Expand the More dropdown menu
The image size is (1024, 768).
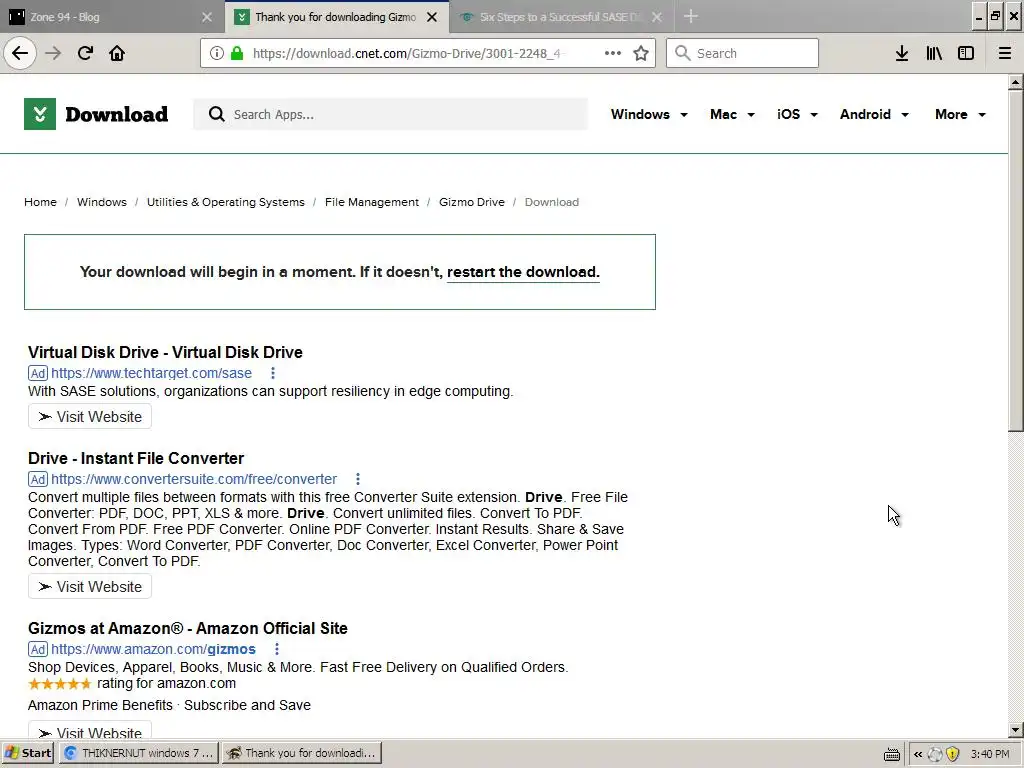tap(960, 114)
